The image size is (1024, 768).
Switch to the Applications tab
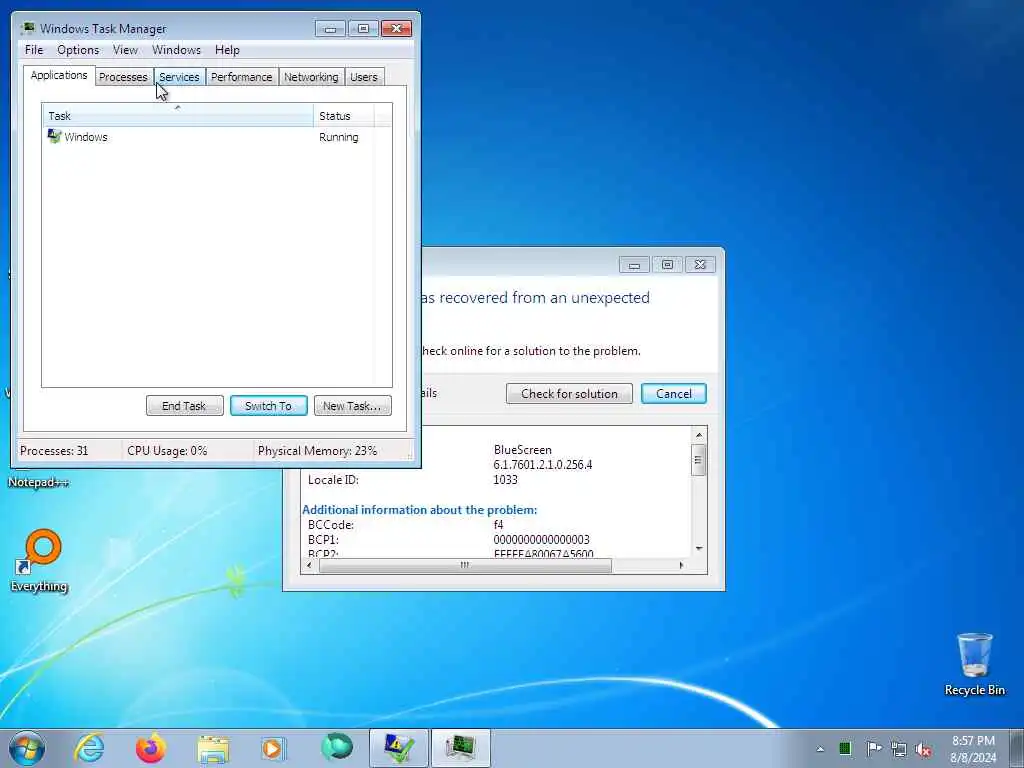pyautogui.click(x=59, y=75)
